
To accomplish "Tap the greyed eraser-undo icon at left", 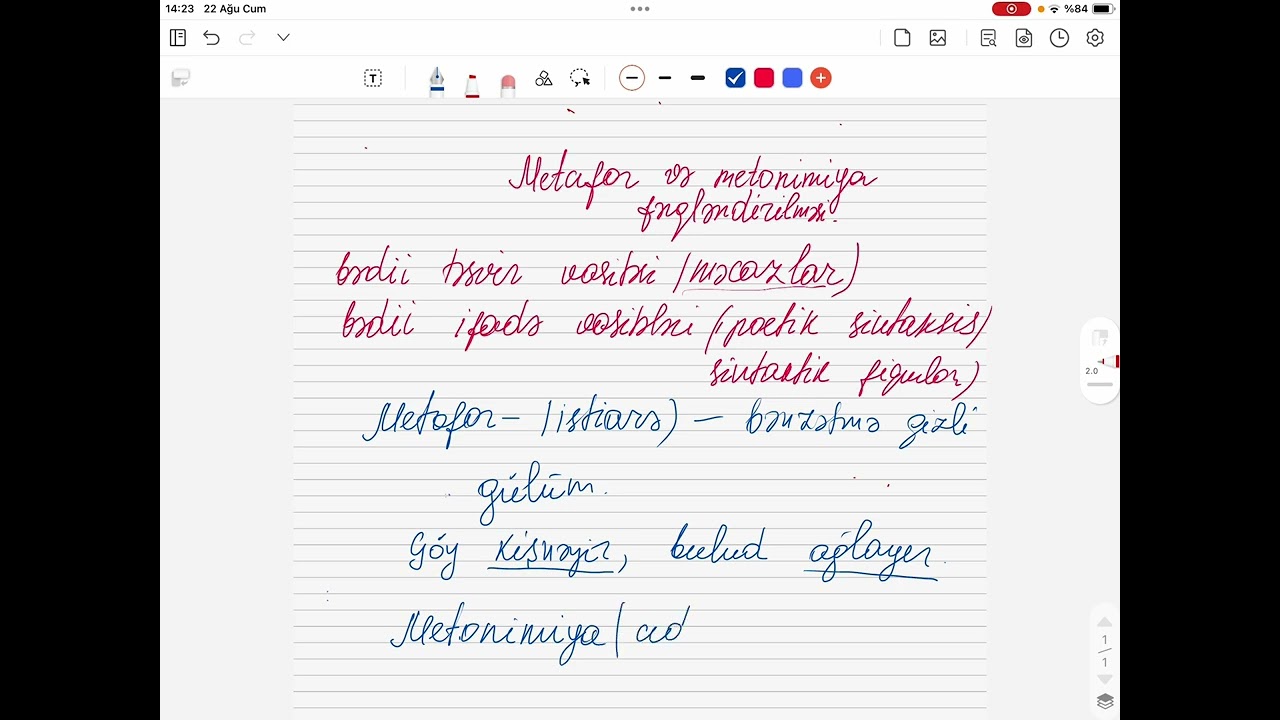I will point(181,78).
